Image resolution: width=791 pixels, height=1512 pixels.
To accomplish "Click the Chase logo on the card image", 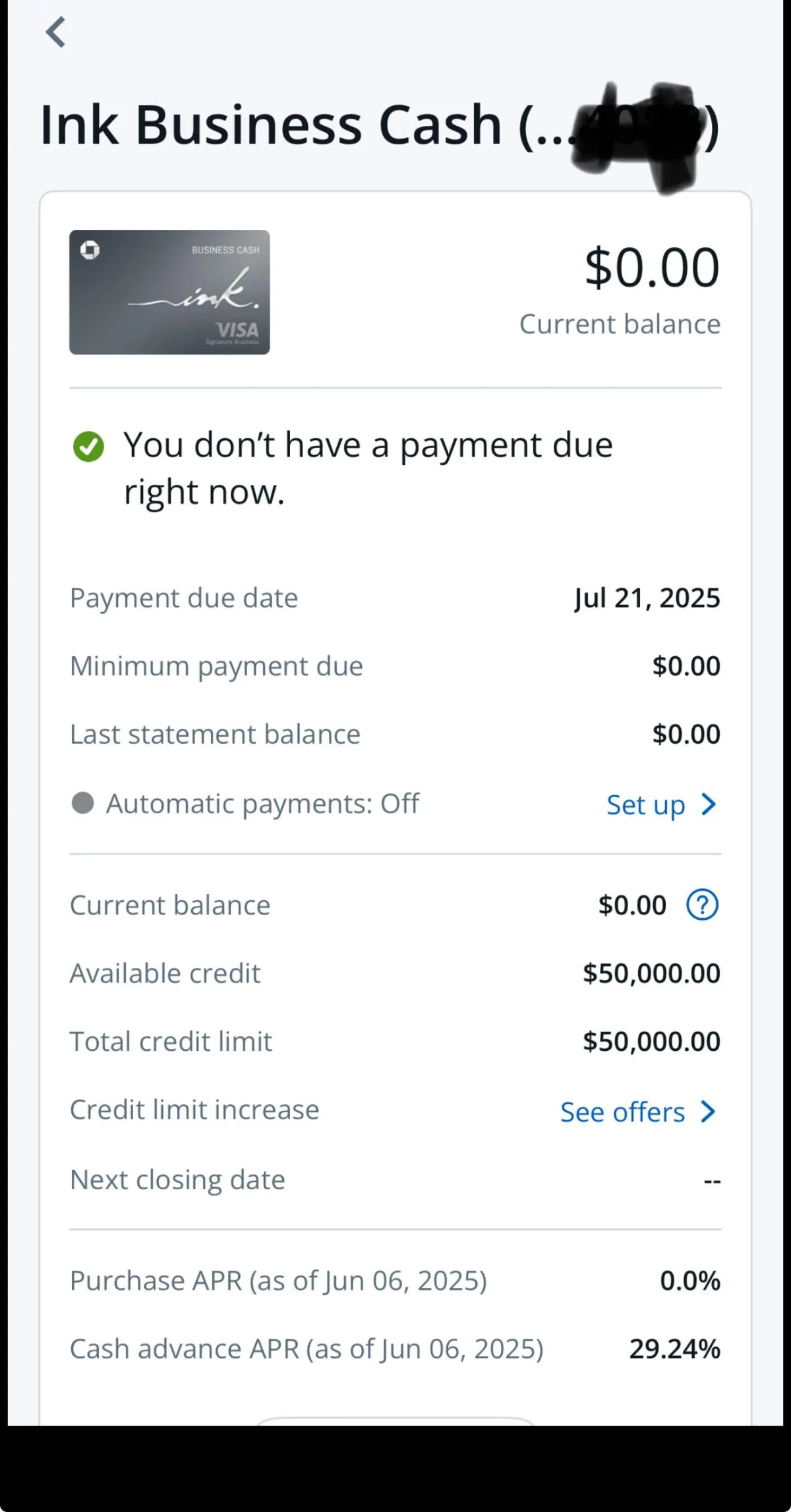I will tap(90, 250).
